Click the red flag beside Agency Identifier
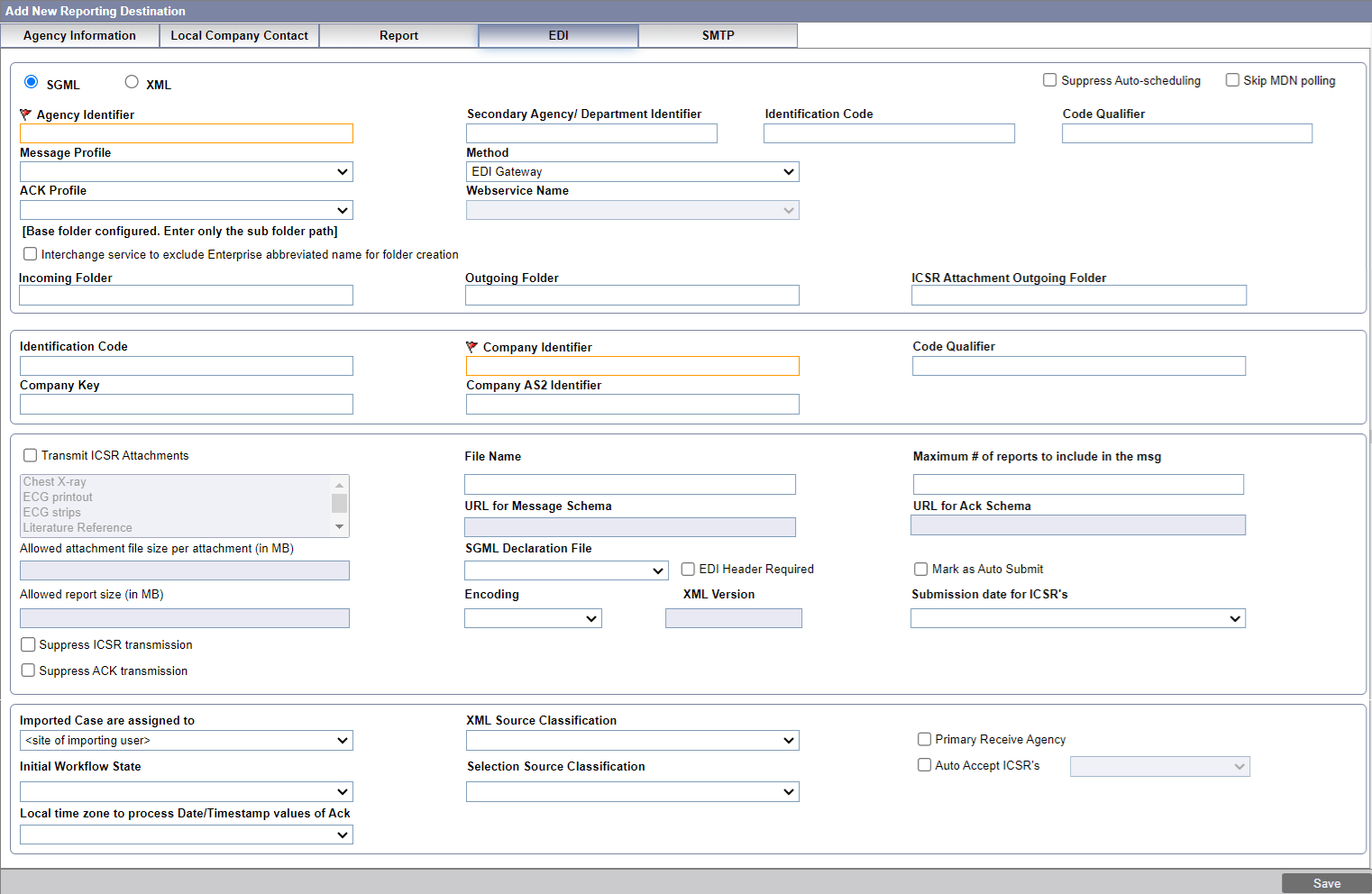 click(25, 114)
